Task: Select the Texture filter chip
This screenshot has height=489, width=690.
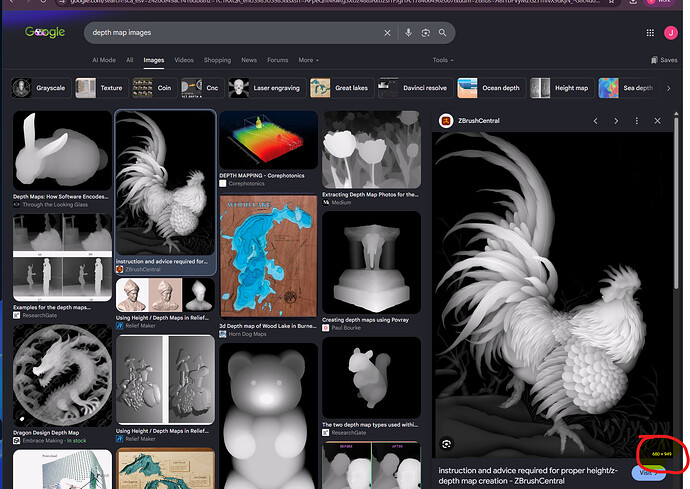Action: 102,88
